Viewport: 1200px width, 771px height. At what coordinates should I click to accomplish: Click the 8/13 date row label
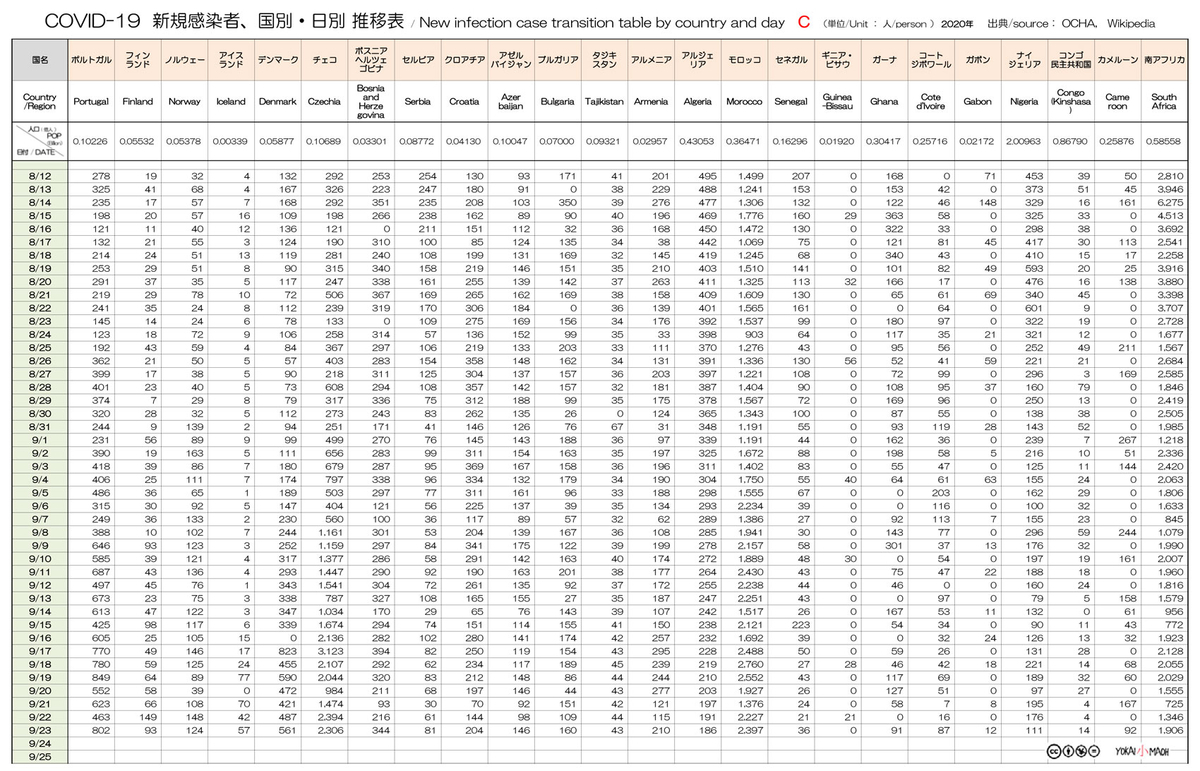(41, 187)
